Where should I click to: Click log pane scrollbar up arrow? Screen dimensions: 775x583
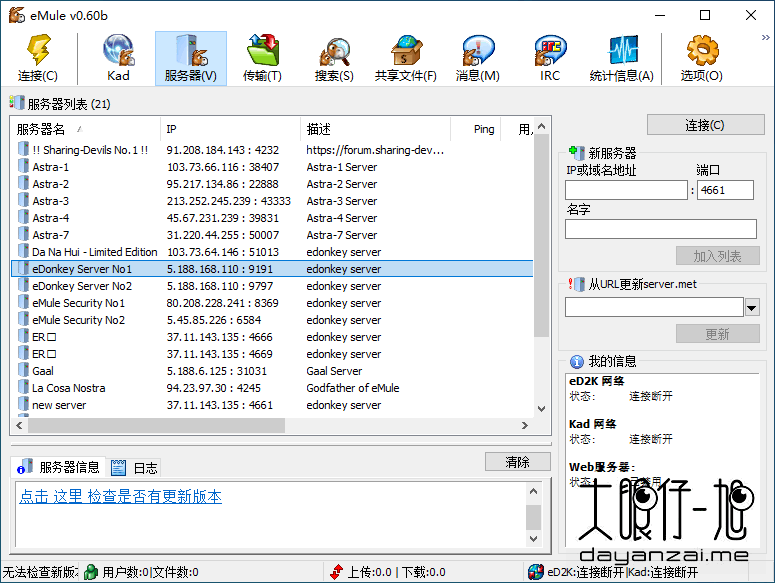pyautogui.click(x=533, y=491)
